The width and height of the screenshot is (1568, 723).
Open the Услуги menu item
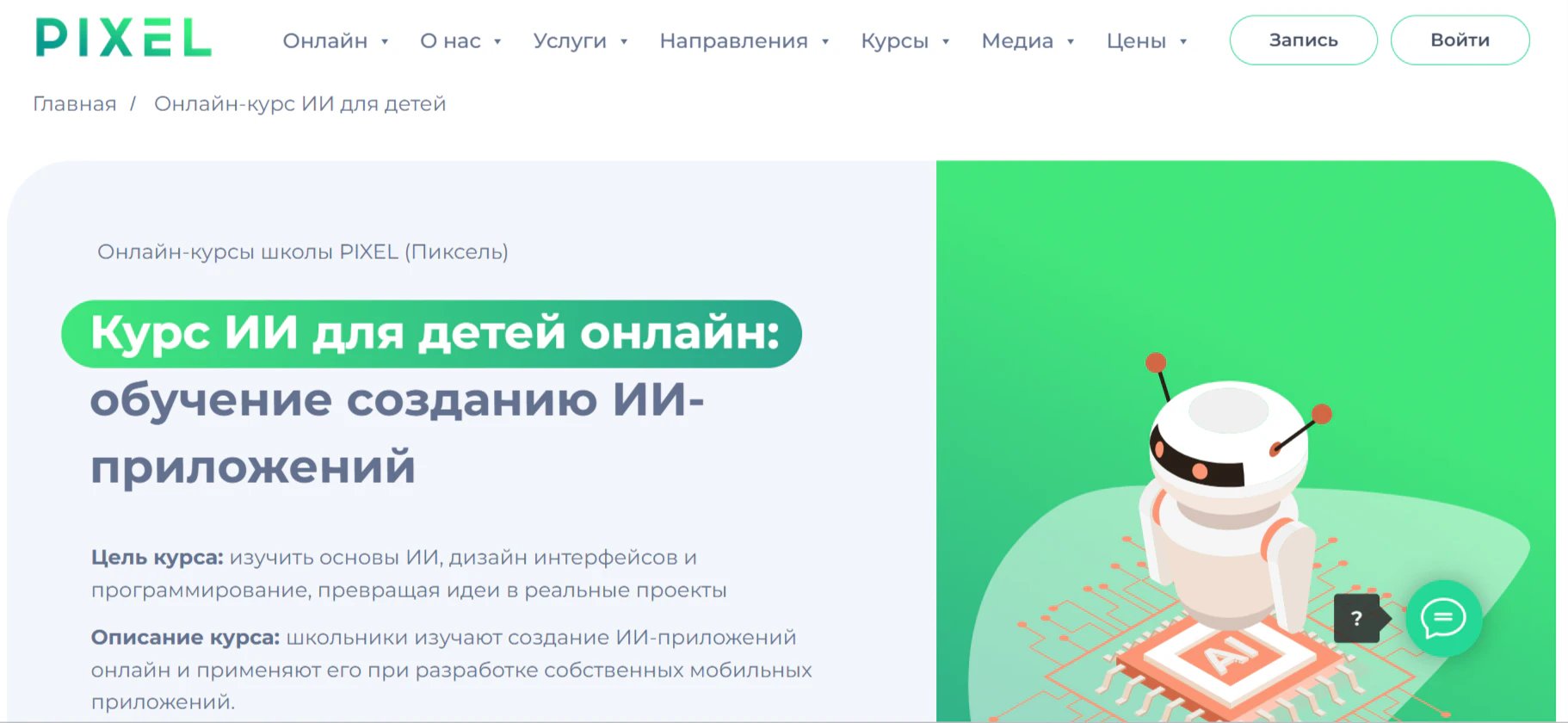pos(570,40)
